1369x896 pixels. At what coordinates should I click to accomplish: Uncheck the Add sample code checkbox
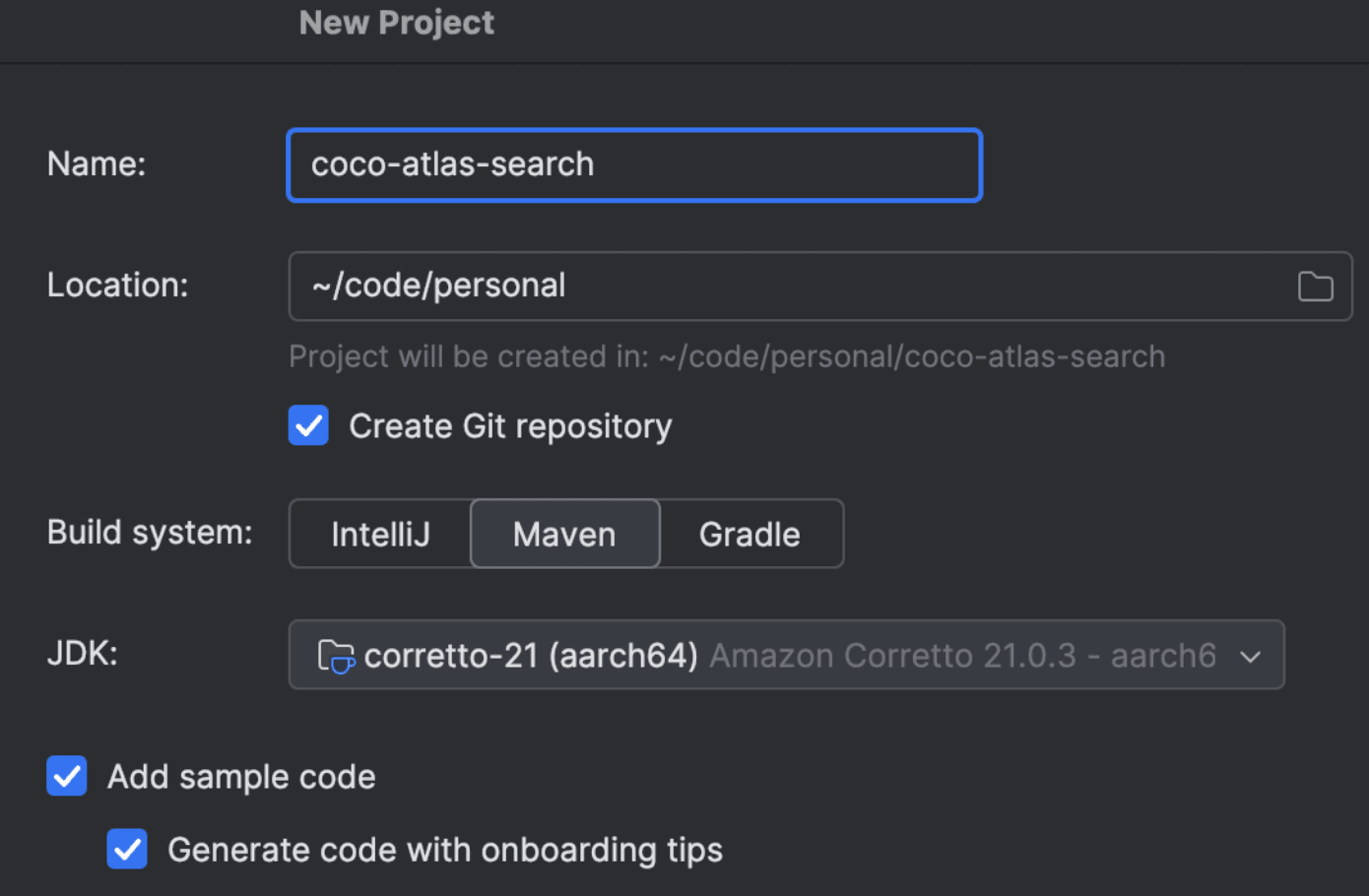67,776
